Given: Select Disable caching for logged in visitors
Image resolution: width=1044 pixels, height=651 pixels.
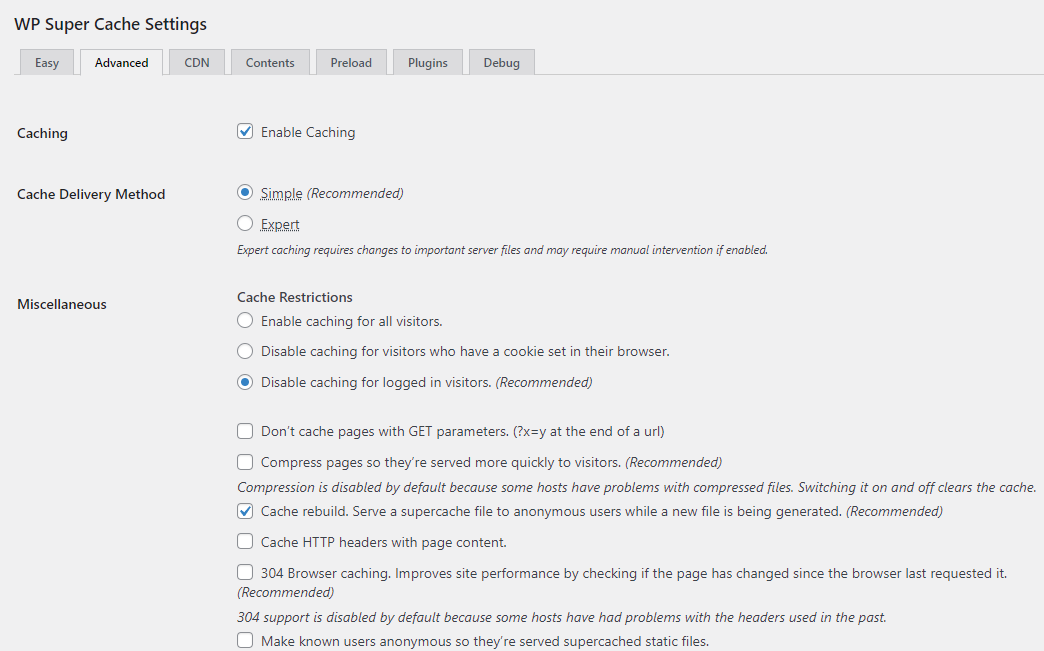Looking at the screenshot, I should pos(245,382).
